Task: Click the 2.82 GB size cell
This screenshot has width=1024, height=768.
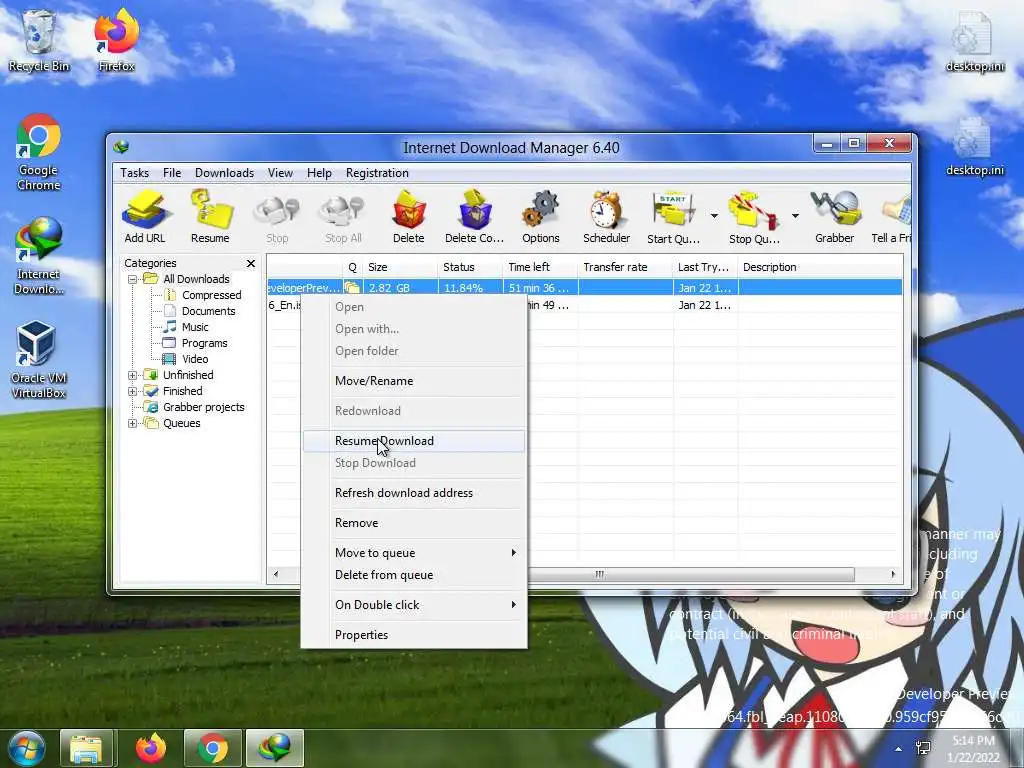Action: coord(399,288)
